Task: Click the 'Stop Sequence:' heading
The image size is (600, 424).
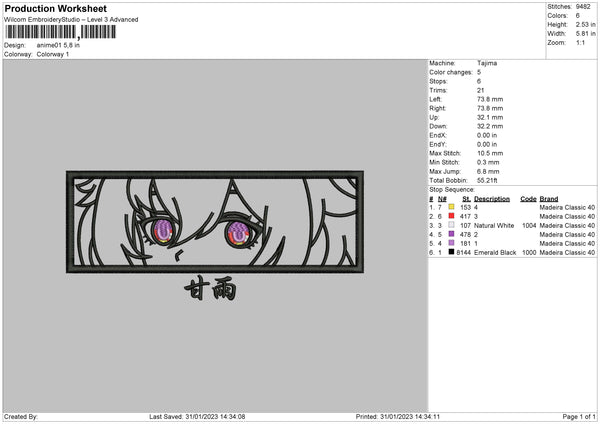Action: click(452, 189)
